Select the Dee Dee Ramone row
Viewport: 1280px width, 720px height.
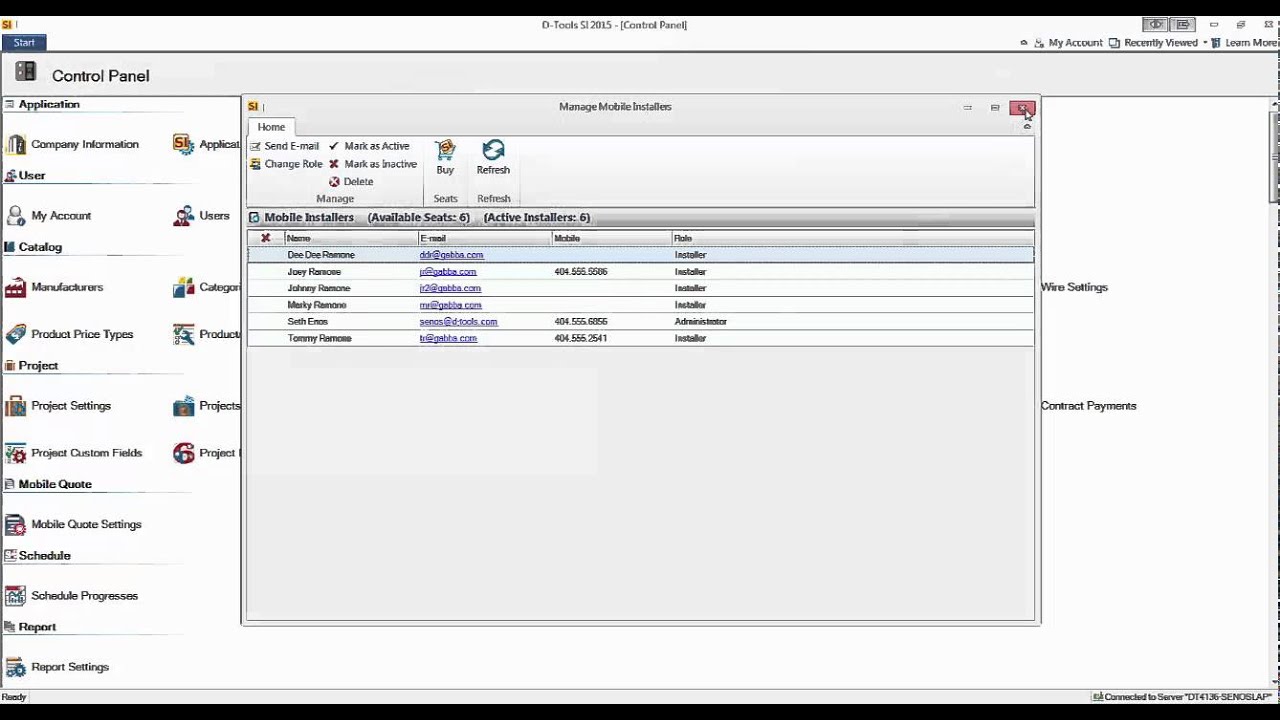(641, 255)
